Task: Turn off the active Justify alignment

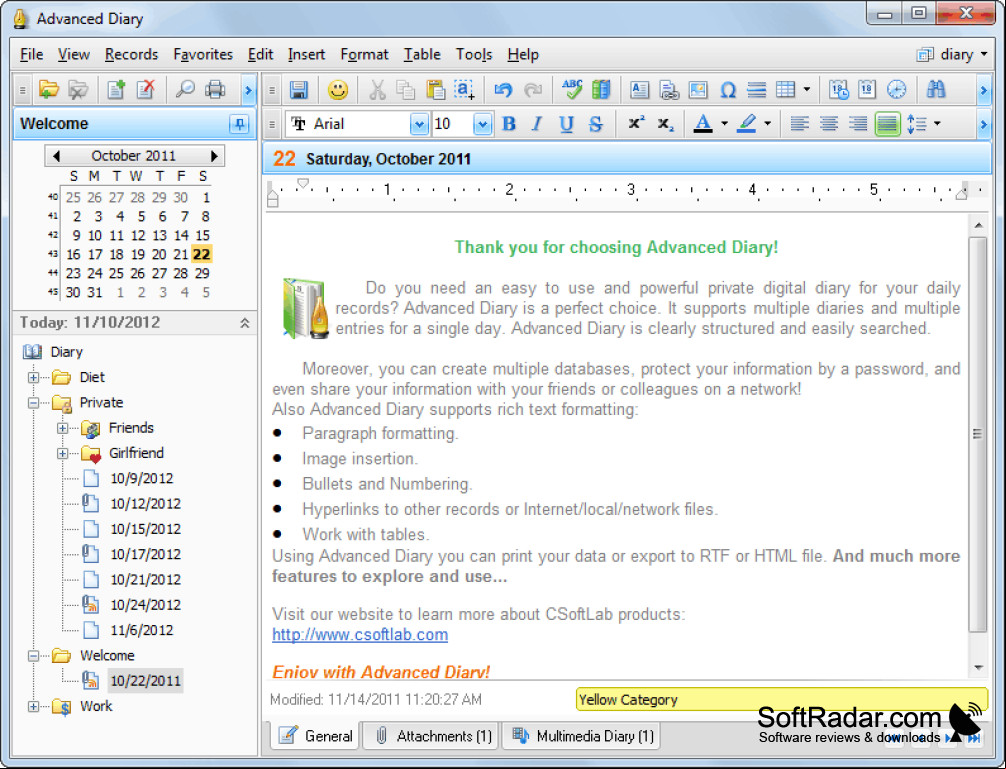Action: tap(887, 124)
